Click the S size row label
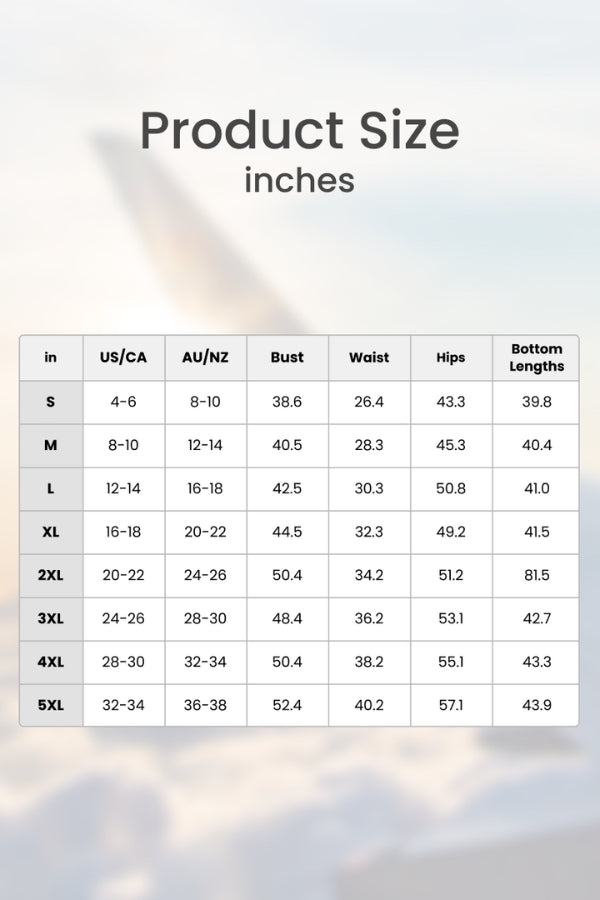 click(x=51, y=402)
